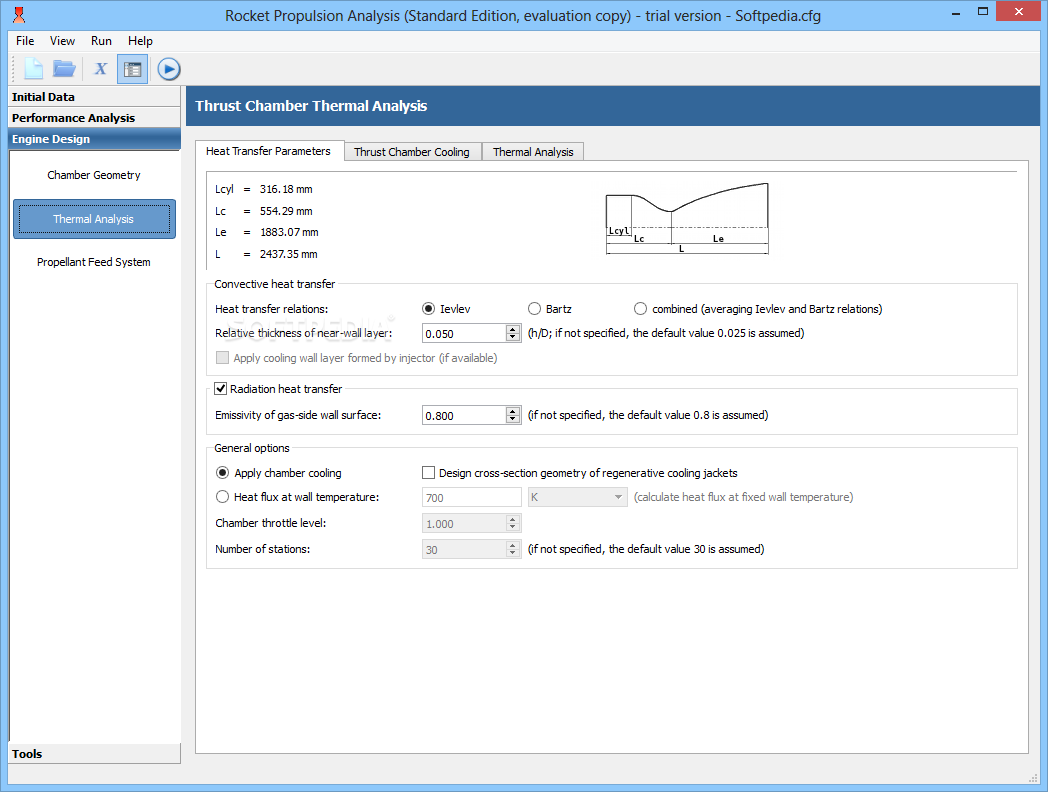Click the New file toolbar icon
This screenshot has width=1048, height=792.
pos(33,69)
